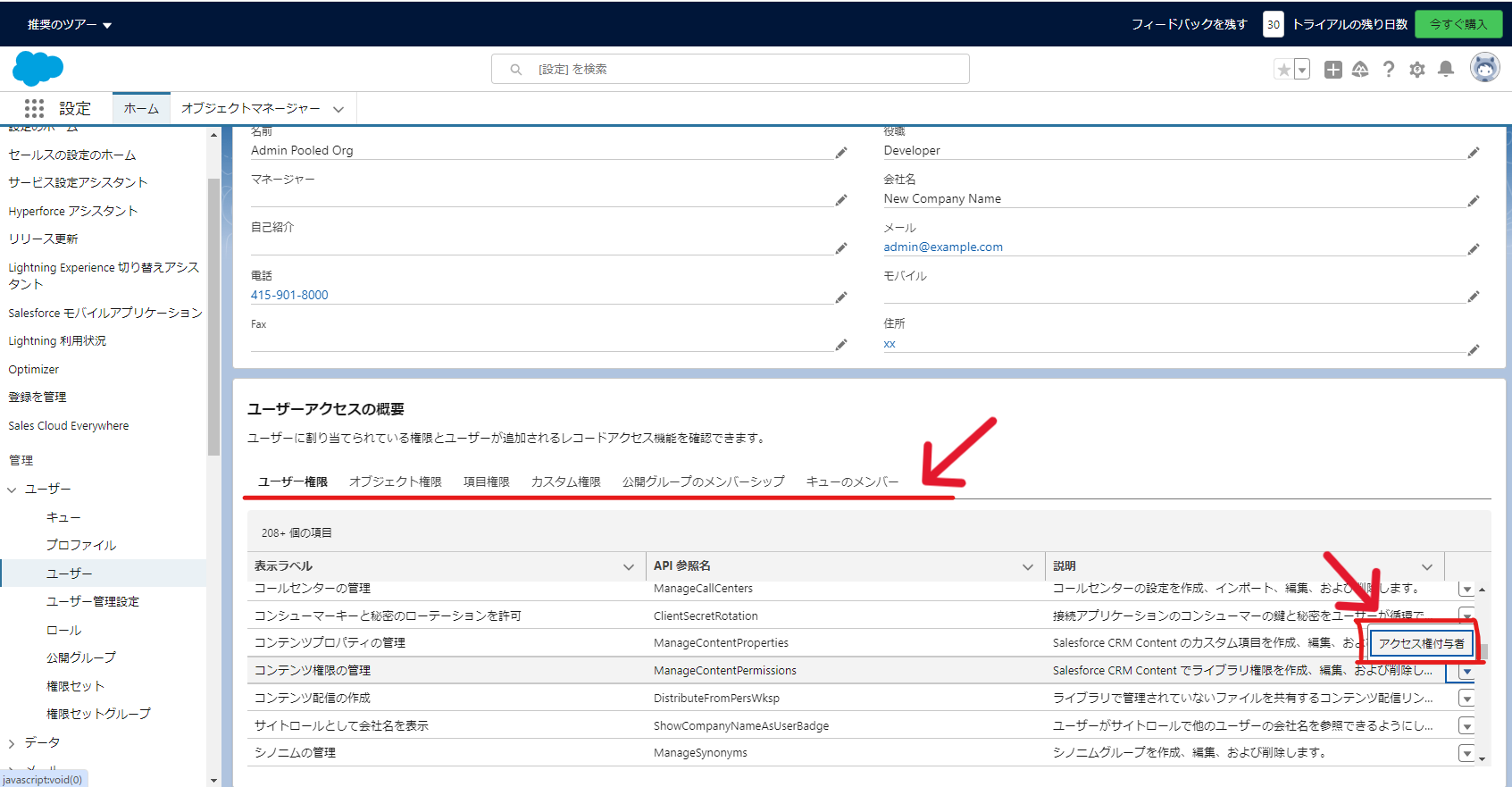
Task: Click the phone number 415-901-8000
Action: 289,295
